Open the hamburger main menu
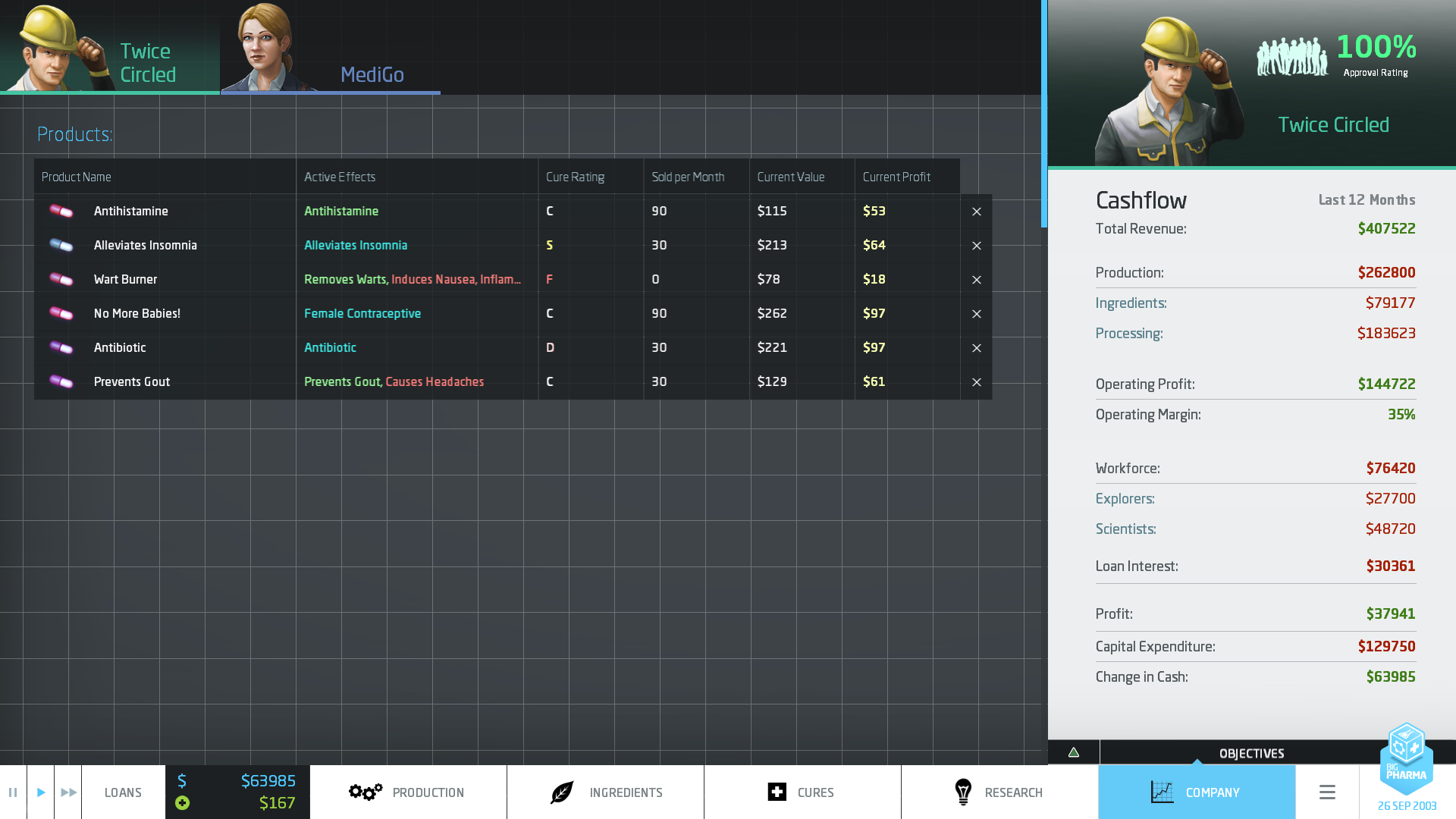The height and width of the screenshot is (819, 1456). [x=1326, y=792]
